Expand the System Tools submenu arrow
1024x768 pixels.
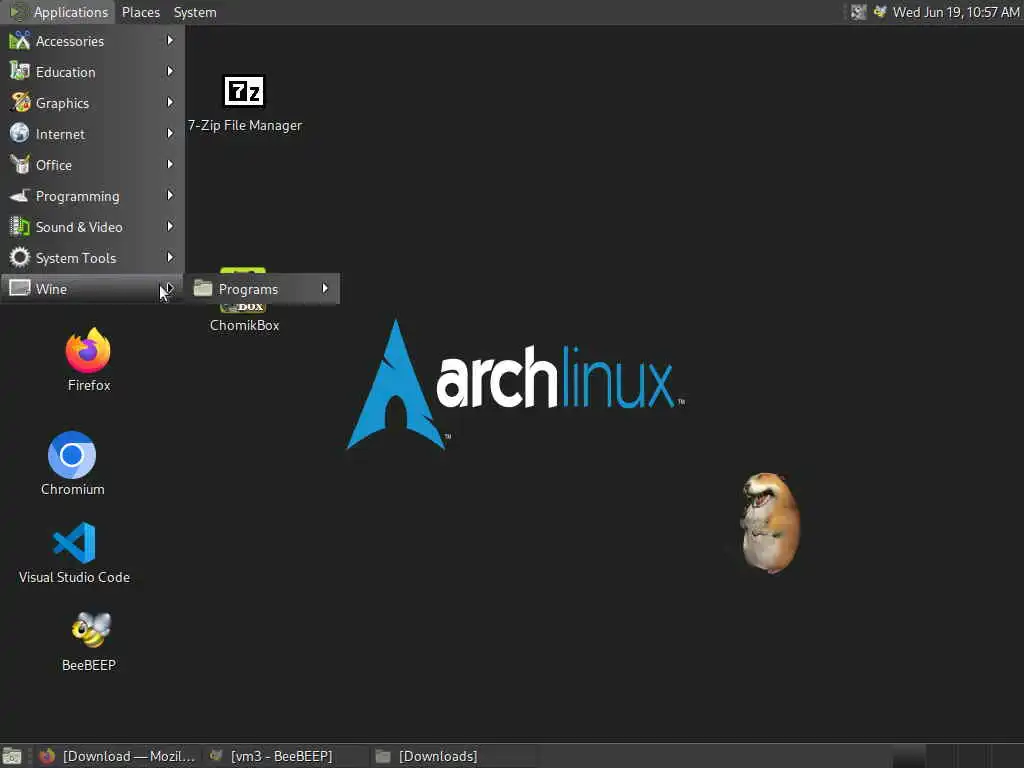click(170, 257)
